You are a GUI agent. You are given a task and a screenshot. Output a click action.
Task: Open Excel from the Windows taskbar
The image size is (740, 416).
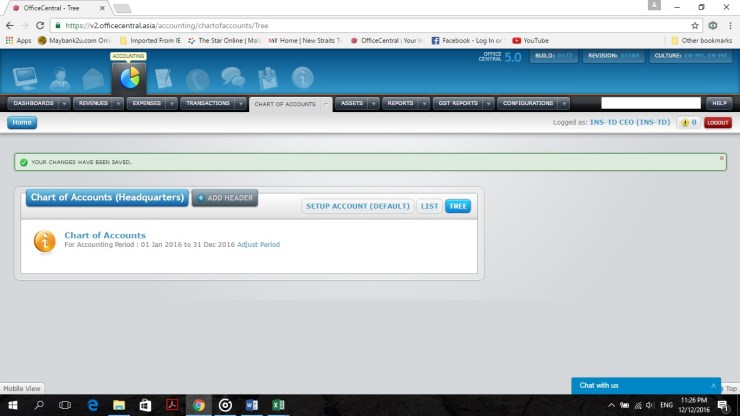[278, 405]
